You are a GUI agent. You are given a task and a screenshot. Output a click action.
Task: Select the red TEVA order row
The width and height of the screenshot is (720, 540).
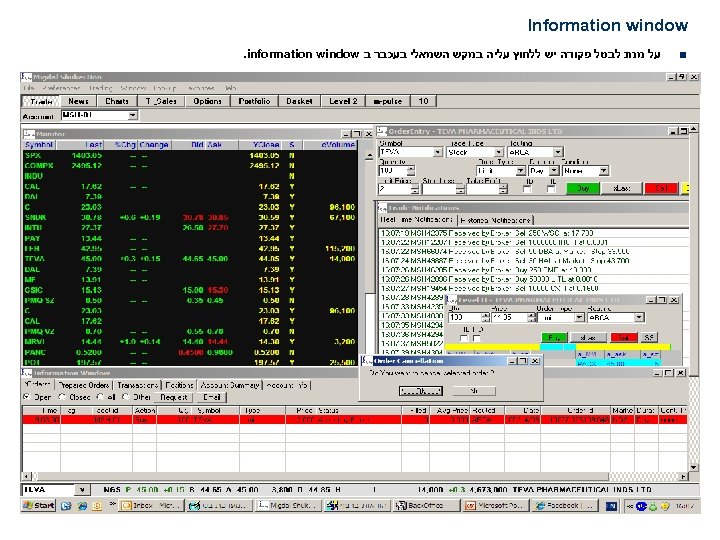point(354,420)
